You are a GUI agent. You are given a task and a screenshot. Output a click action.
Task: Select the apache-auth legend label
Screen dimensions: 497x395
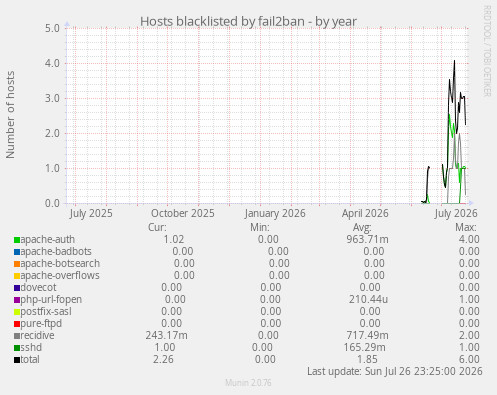coord(48,239)
